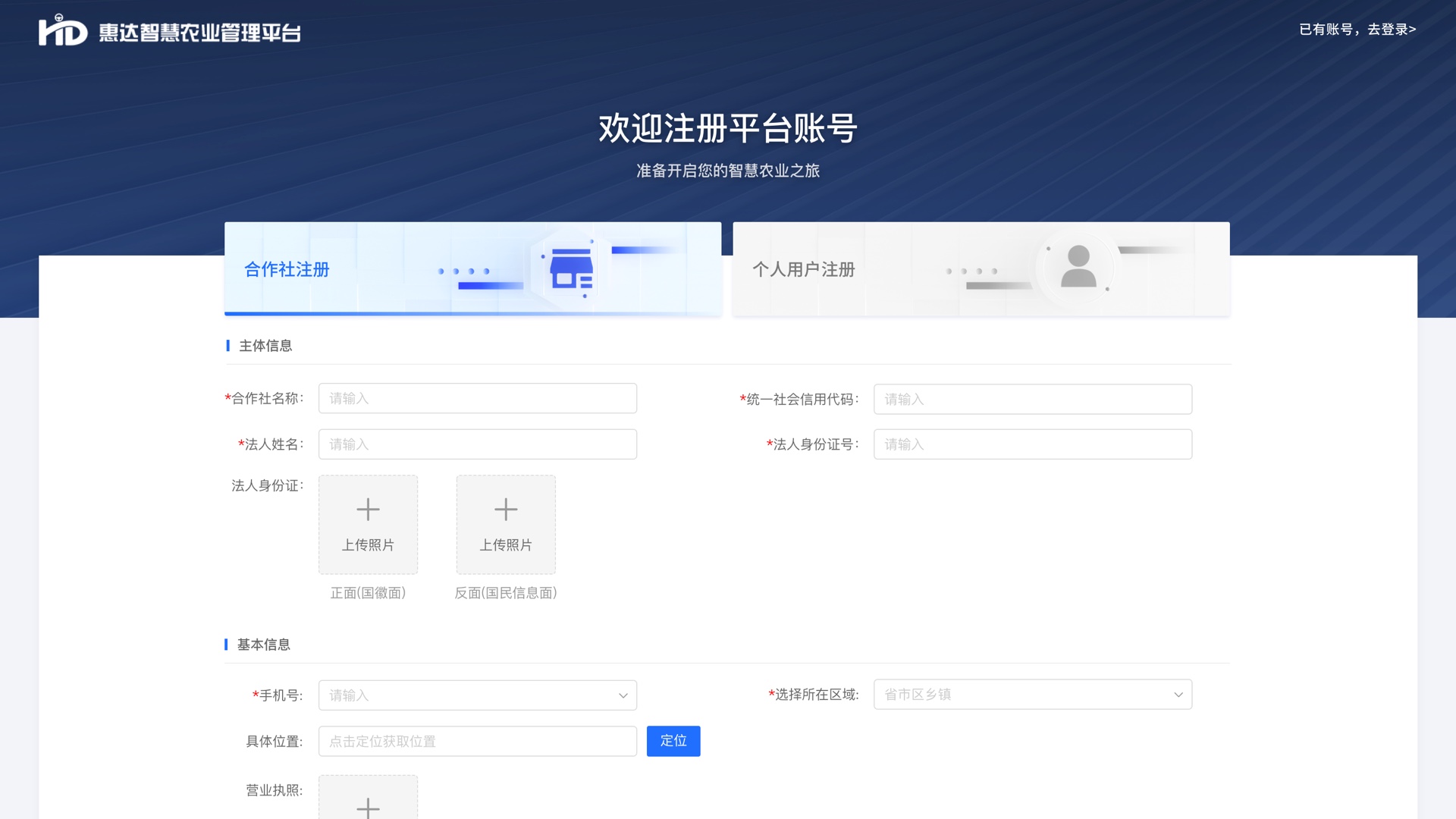
Task: Click the 具体位置 input field
Action: [x=478, y=742]
